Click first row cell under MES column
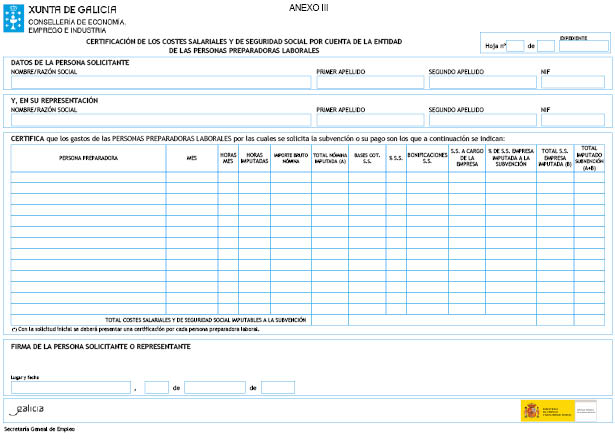Viewport: 615px width, 439px height. [x=192, y=177]
